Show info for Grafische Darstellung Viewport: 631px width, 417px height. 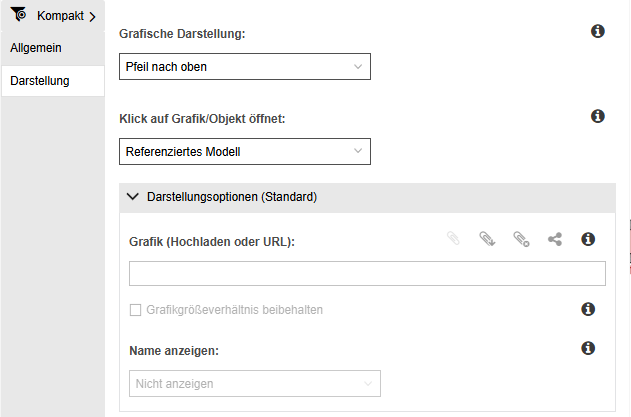point(598,31)
